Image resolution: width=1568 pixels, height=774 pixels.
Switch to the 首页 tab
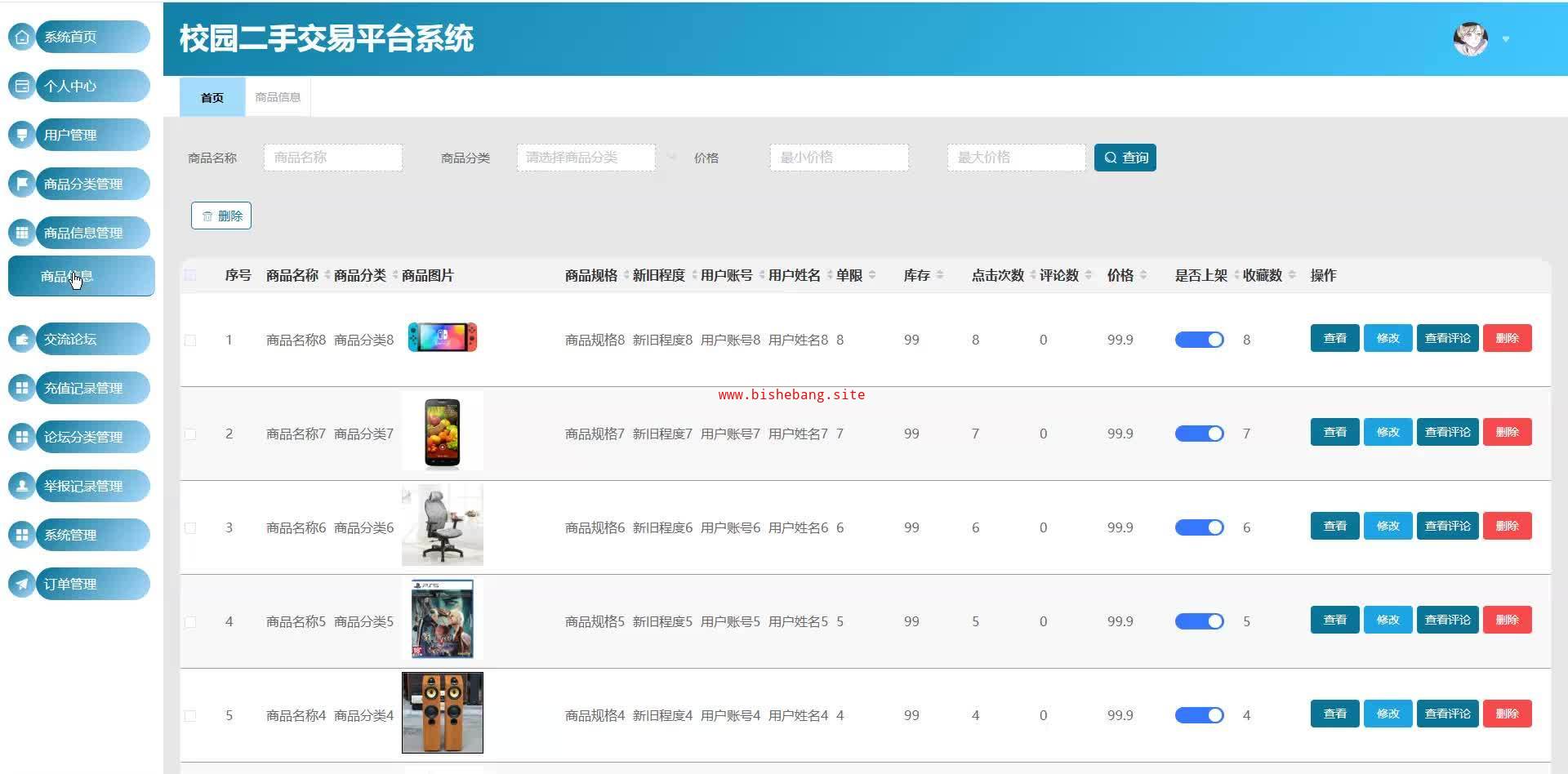(x=212, y=97)
